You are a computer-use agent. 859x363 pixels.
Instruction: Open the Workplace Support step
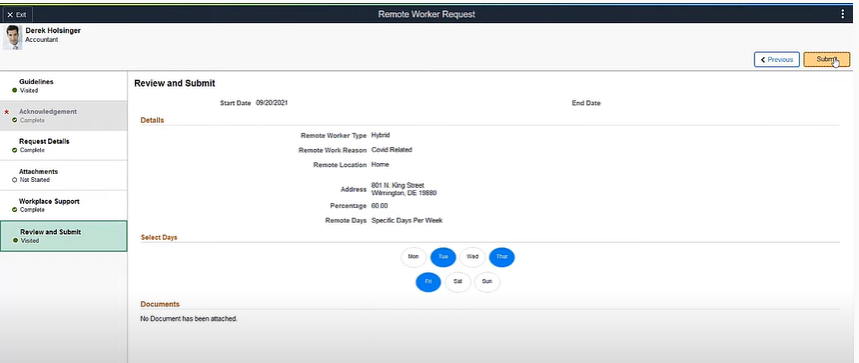point(64,205)
